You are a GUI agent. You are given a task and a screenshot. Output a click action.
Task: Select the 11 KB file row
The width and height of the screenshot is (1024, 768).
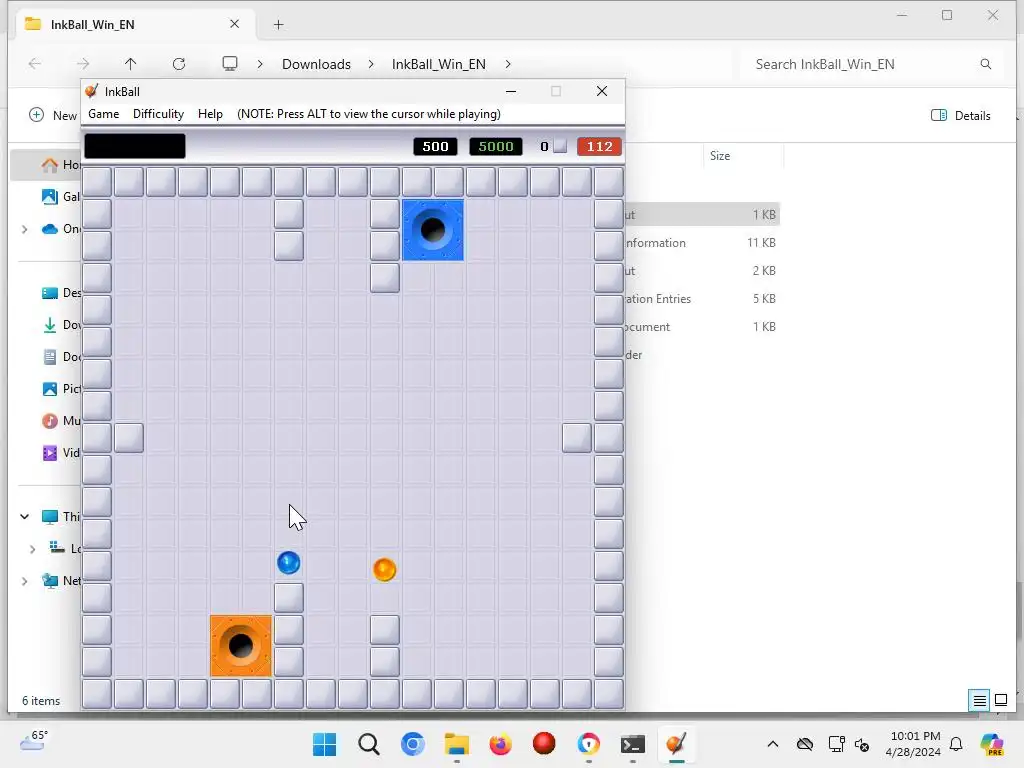[x=702, y=242]
